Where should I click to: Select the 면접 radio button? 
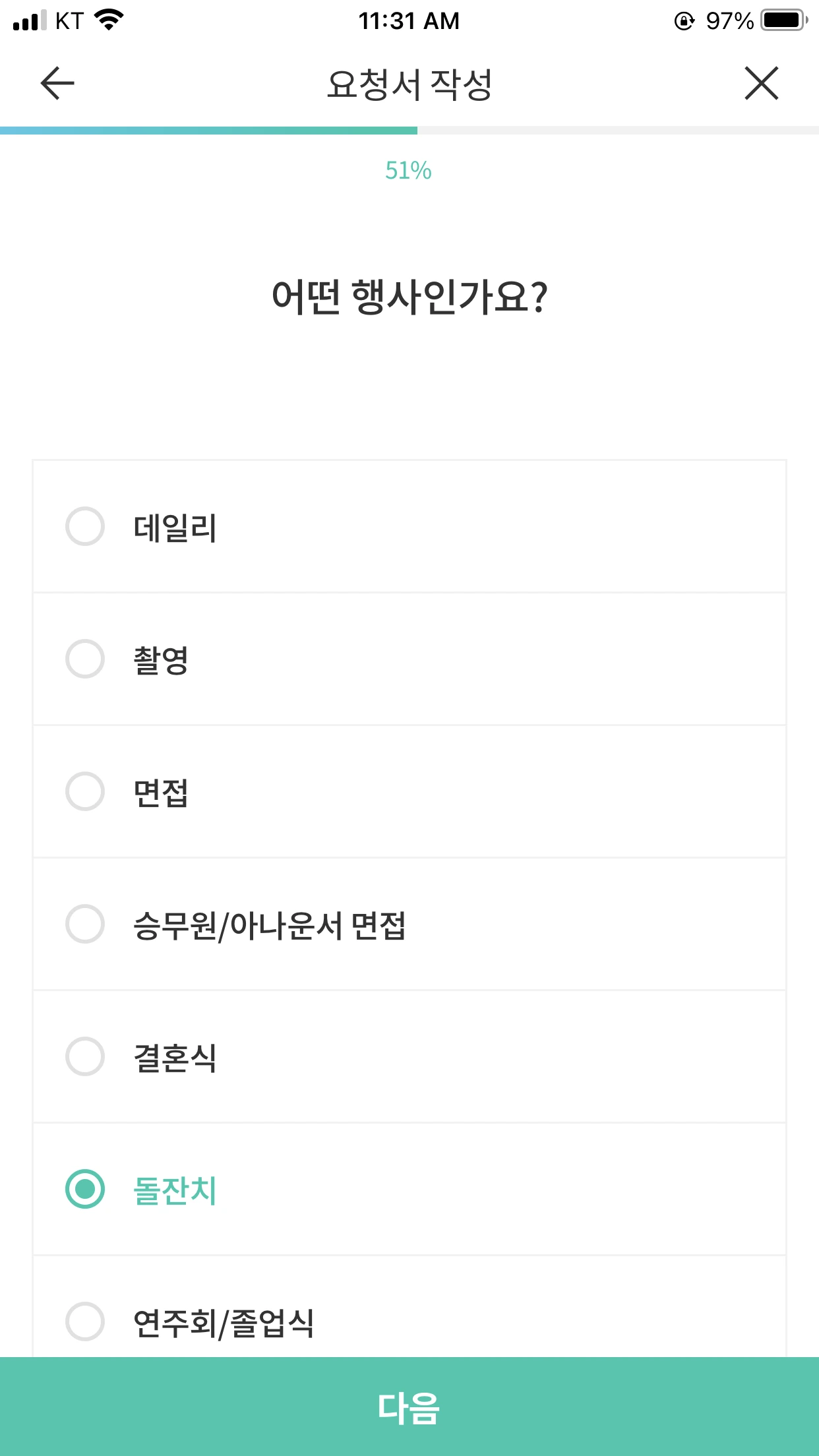point(85,791)
